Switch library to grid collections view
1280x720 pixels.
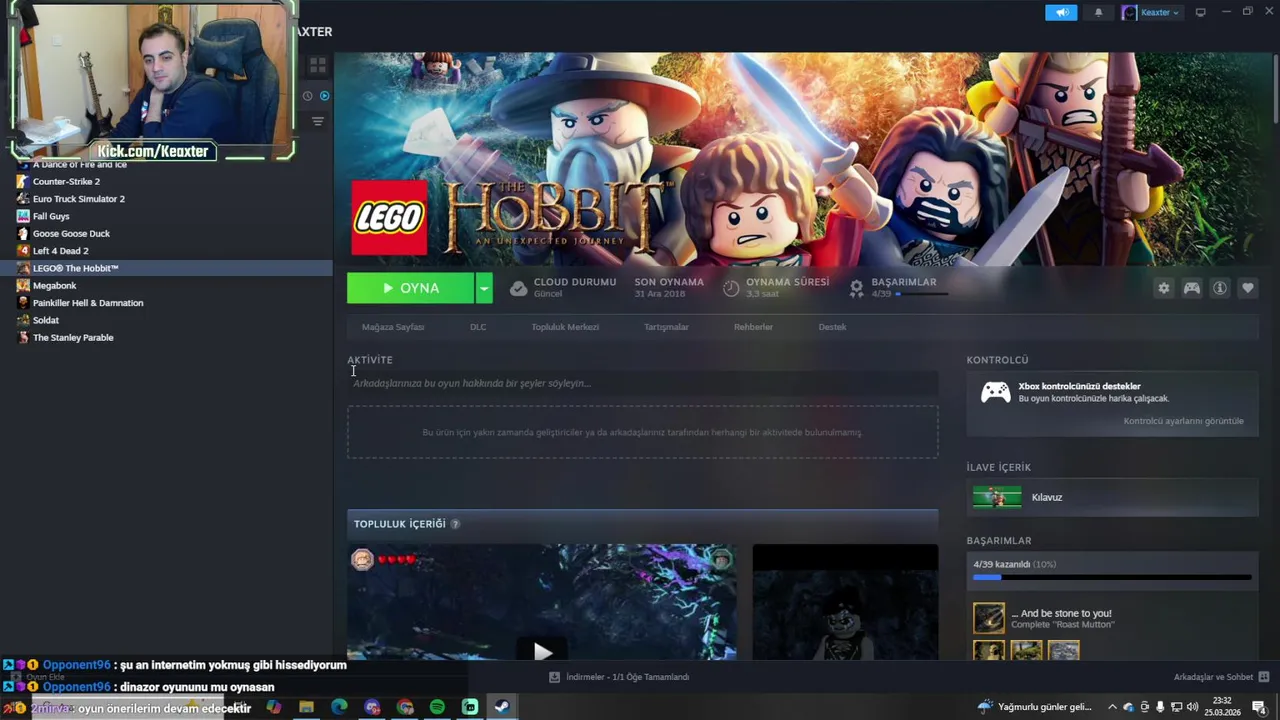(x=318, y=66)
